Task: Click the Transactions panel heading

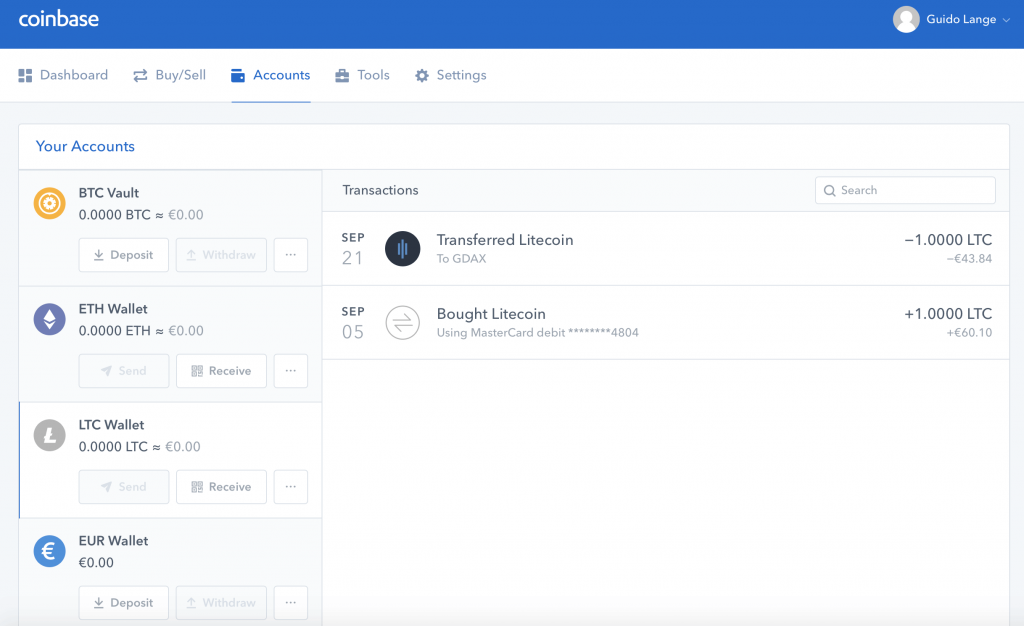Action: point(381,190)
